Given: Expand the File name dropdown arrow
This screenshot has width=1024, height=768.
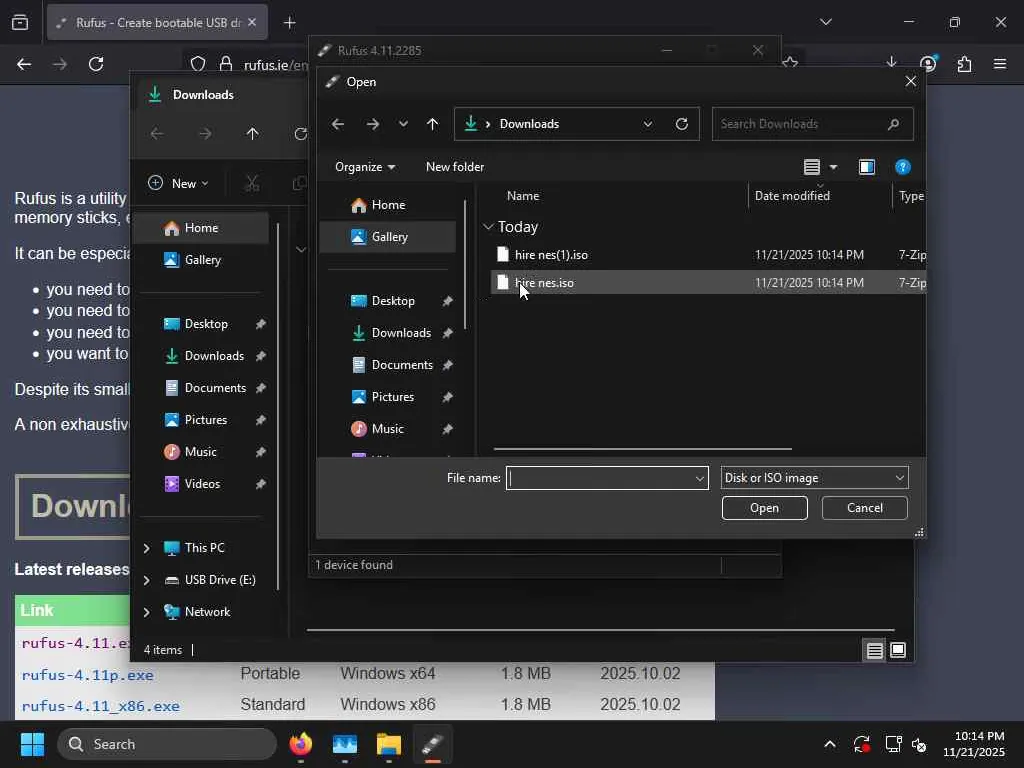Looking at the screenshot, I should 700,478.
